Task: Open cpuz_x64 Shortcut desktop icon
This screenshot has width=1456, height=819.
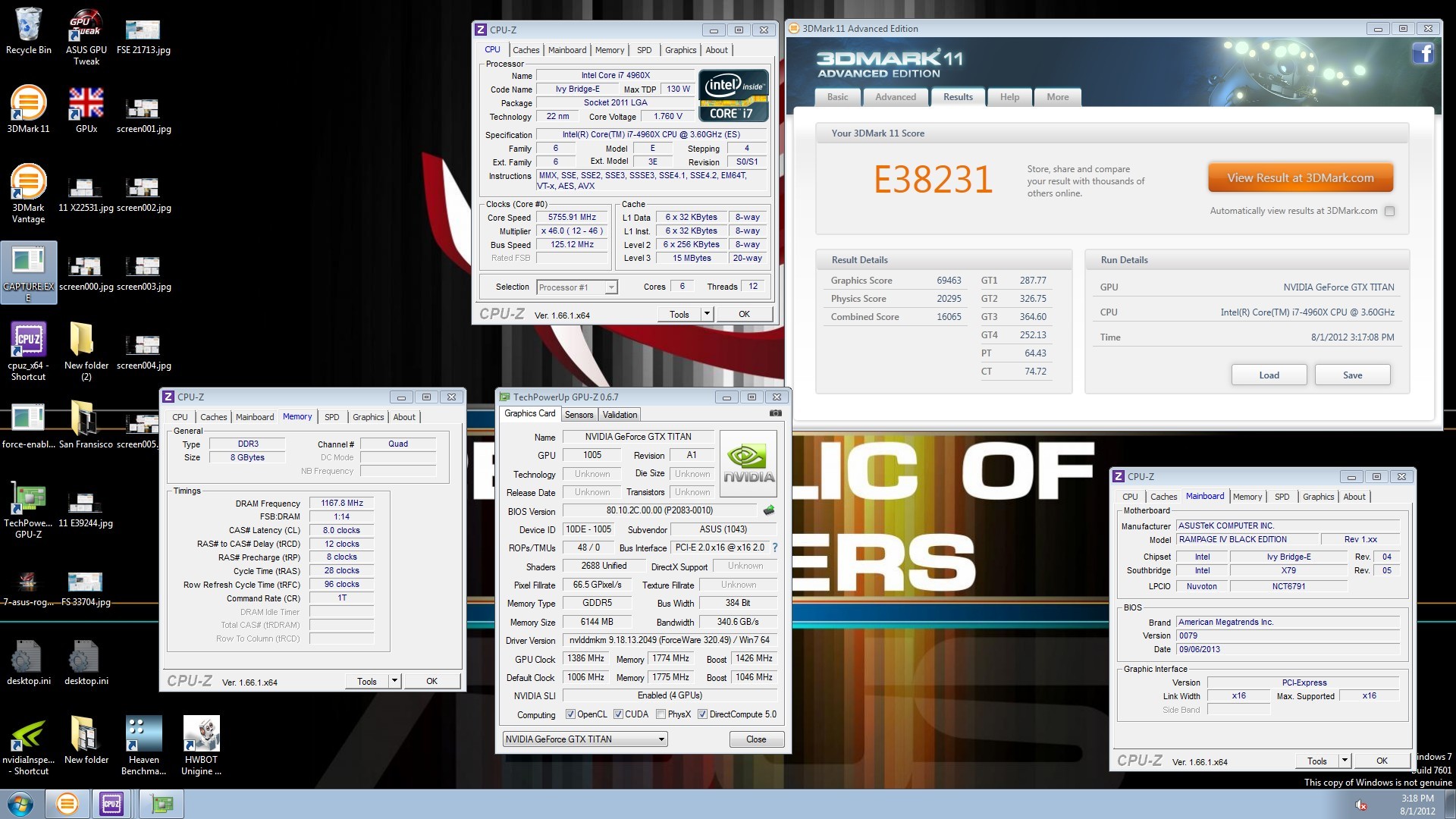Action: coord(29,351)
